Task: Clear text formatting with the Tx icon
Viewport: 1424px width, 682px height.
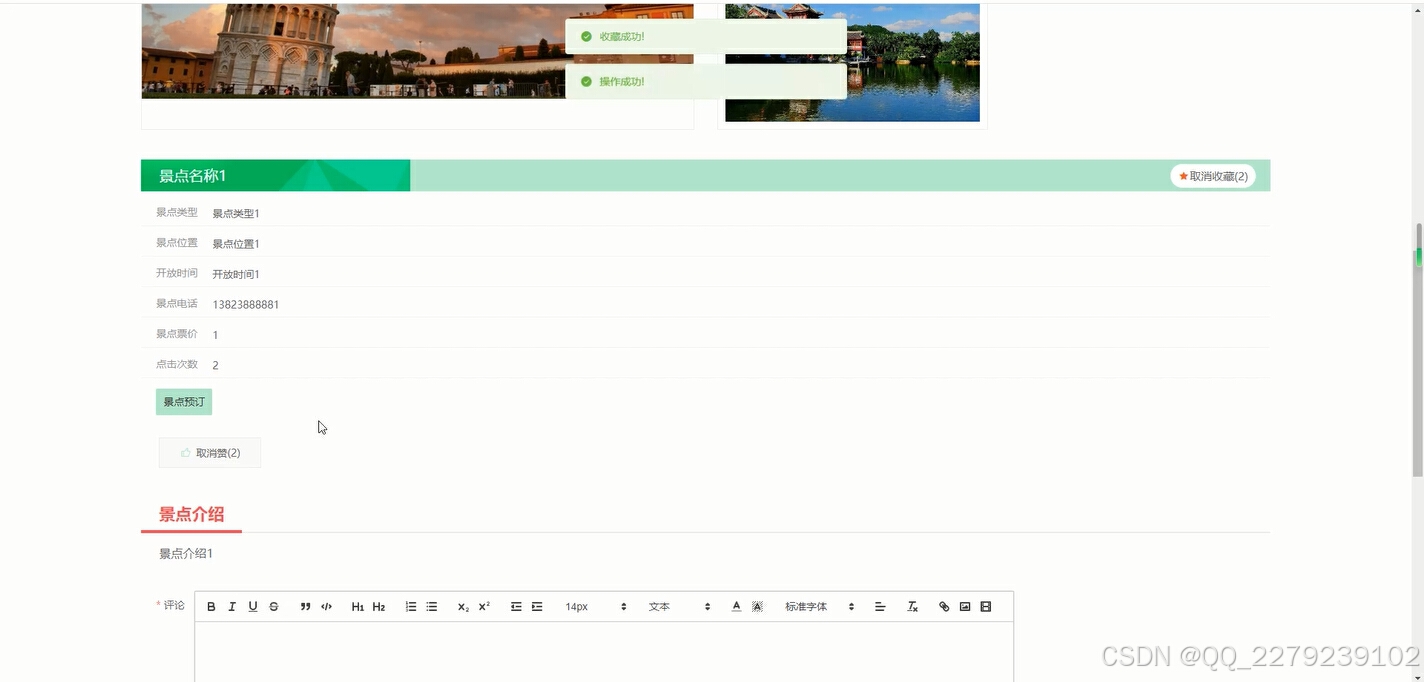Action: pos(912,606)
